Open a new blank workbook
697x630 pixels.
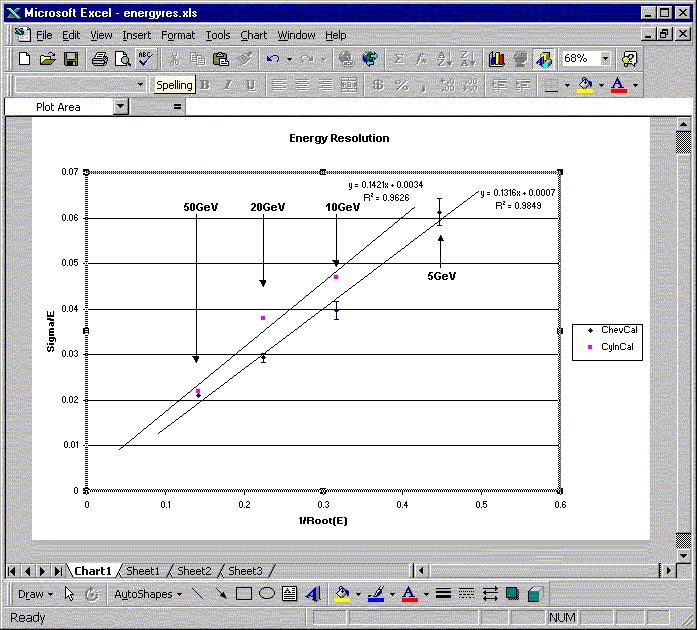[x=25, y=59]
